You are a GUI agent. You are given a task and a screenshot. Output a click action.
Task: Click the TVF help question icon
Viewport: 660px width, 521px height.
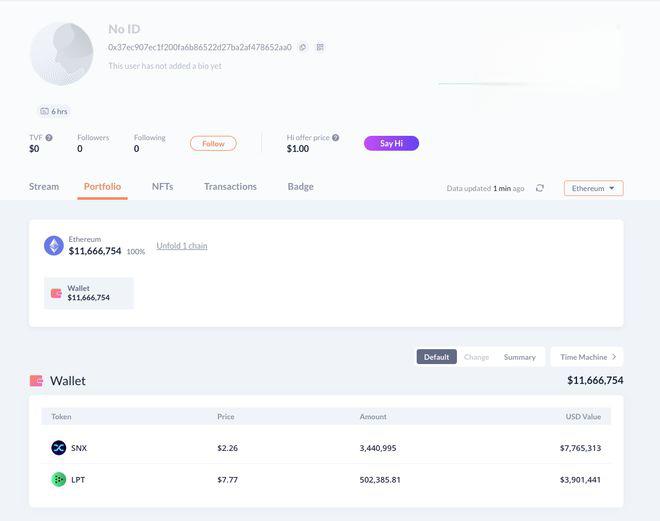pyautogui.click(x=49, y=138)
